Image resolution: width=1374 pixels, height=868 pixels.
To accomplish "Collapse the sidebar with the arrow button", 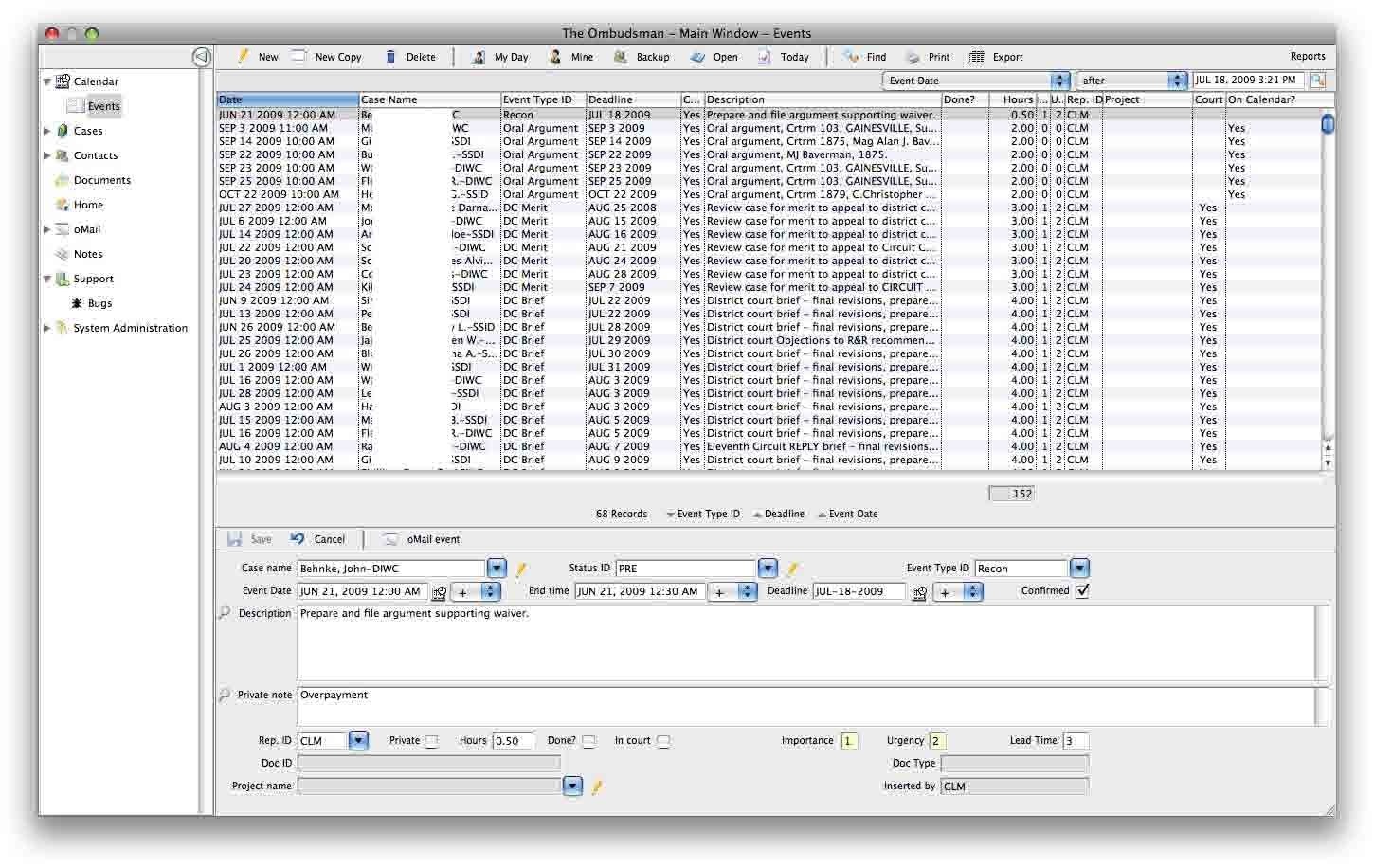I will click(201, 57).
